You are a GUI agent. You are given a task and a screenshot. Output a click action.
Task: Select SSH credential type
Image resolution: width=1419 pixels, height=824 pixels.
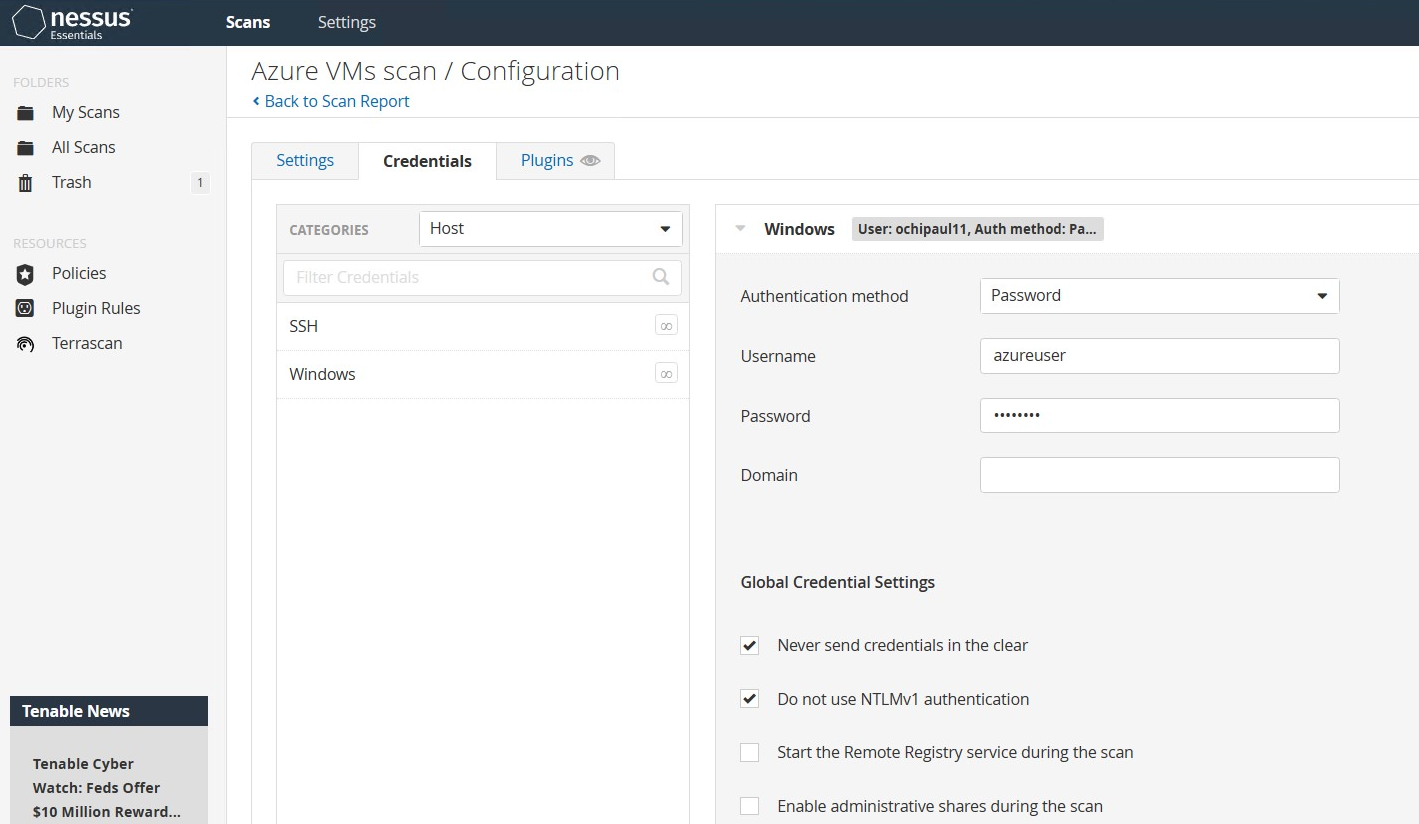pyautogui.click(x=483, y=326)
